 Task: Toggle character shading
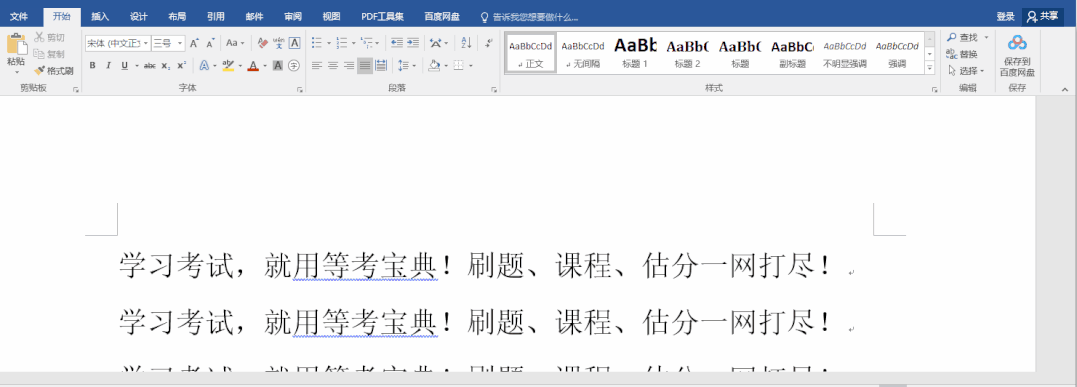(x=278, y=66)
